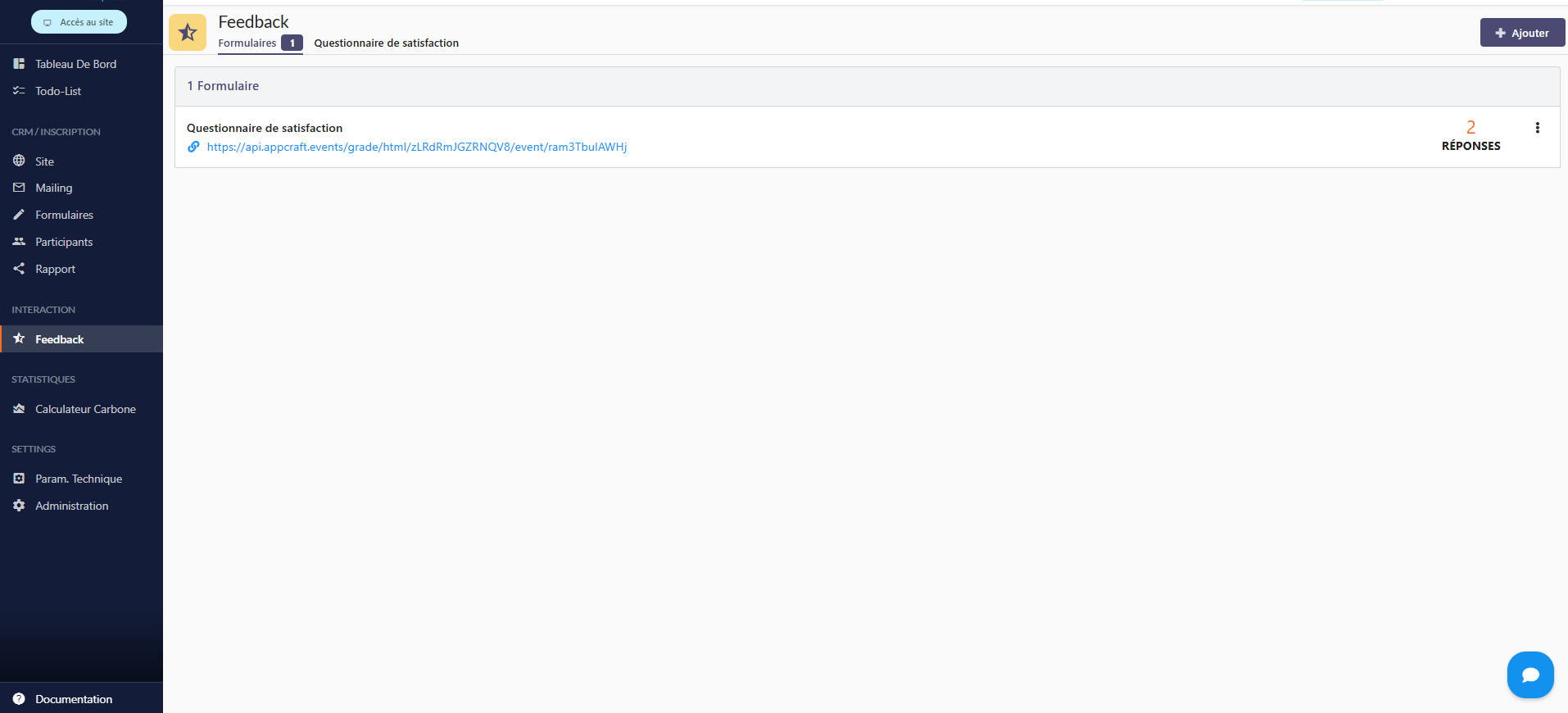The width and height of the screenshot is (1568, 713).
Task: Click the Tableau De Bord dashboard icon
Action: pos(19,64)
